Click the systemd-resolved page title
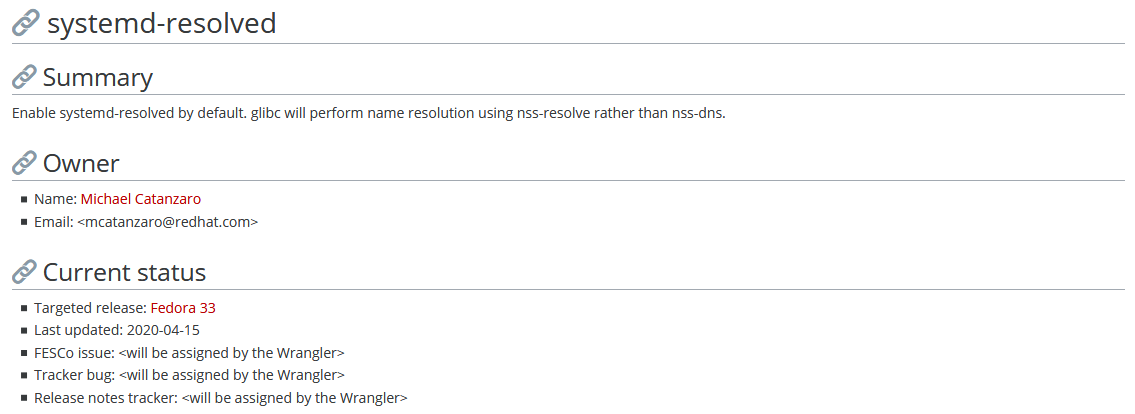 click(x=161, y=23)
